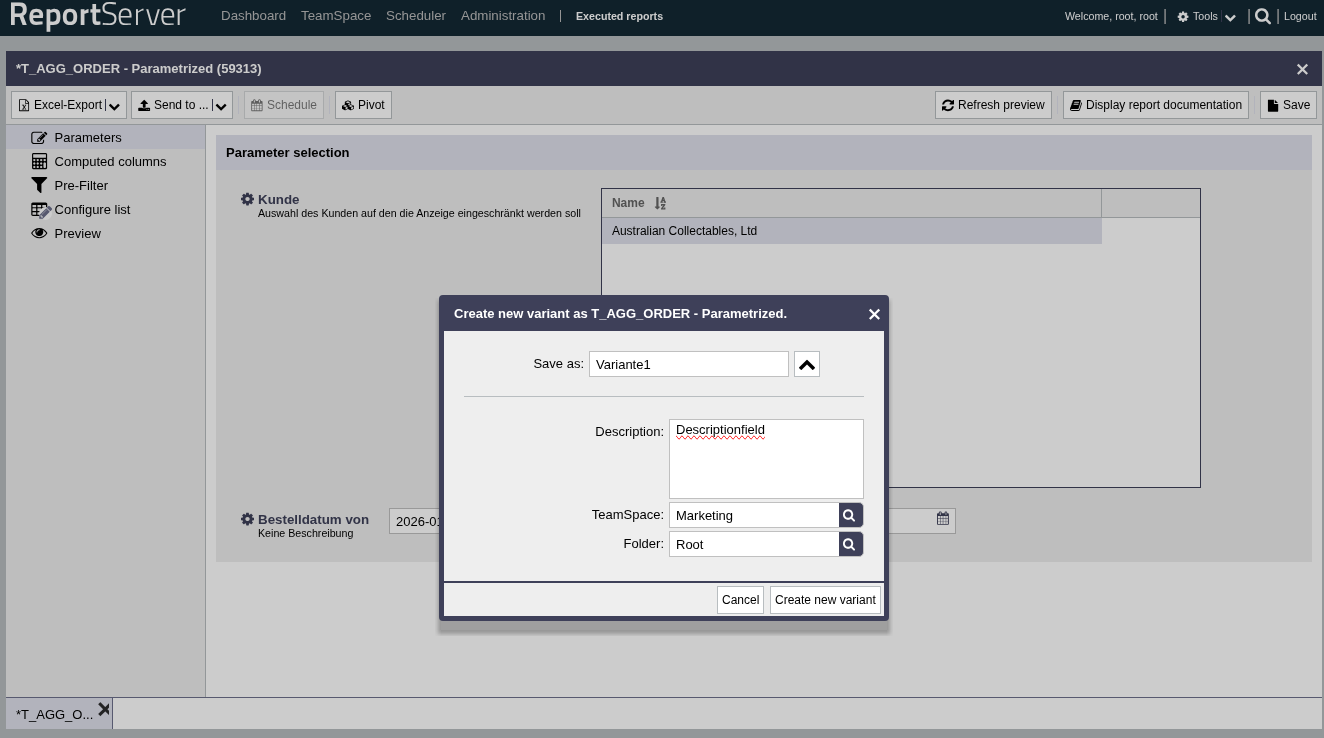Click the Name column sort icon
The height and width of the screenshot is (738, 1324).
coord(660,203)
